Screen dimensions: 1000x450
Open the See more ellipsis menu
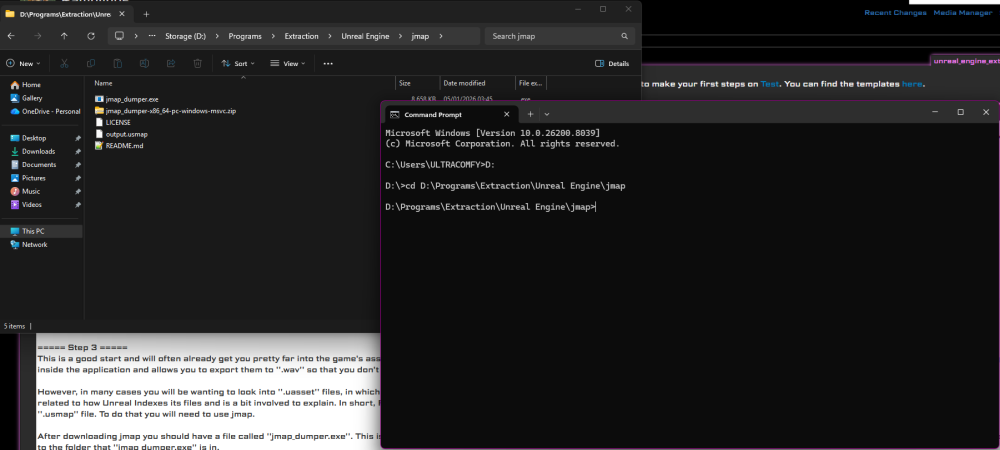pyautogui.click(x=327, y=63)
